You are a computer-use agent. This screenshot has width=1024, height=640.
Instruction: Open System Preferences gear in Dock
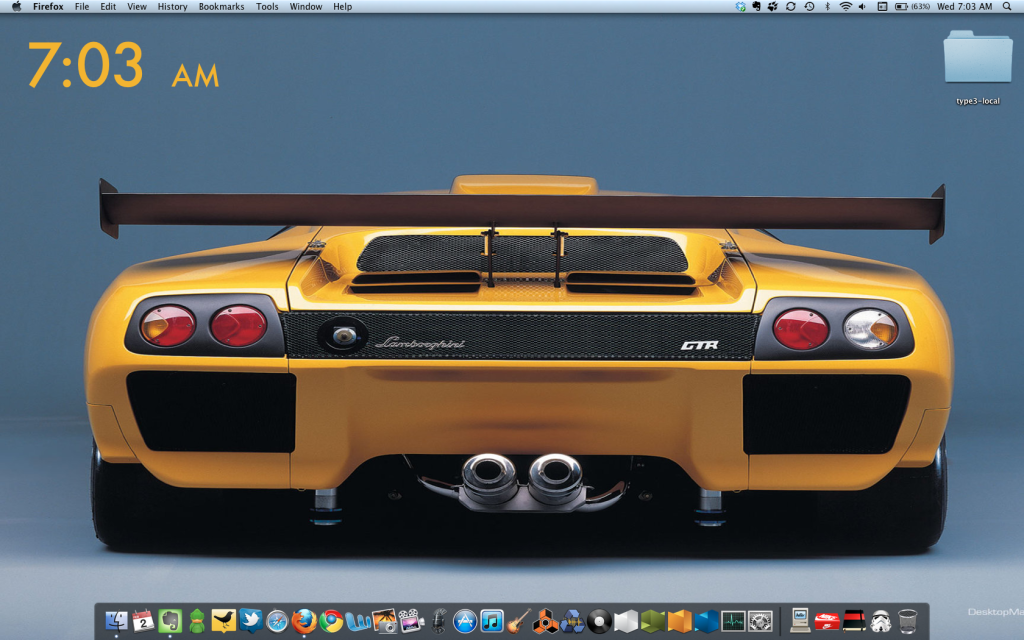pyautogui.click(x=760, y=621)
